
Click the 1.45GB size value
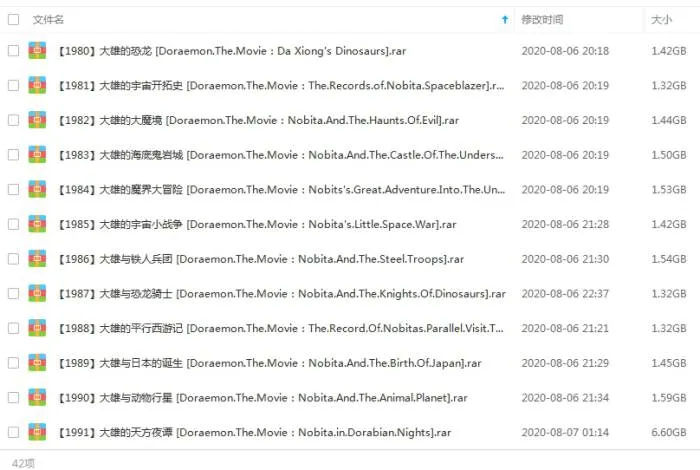[669, 363]
